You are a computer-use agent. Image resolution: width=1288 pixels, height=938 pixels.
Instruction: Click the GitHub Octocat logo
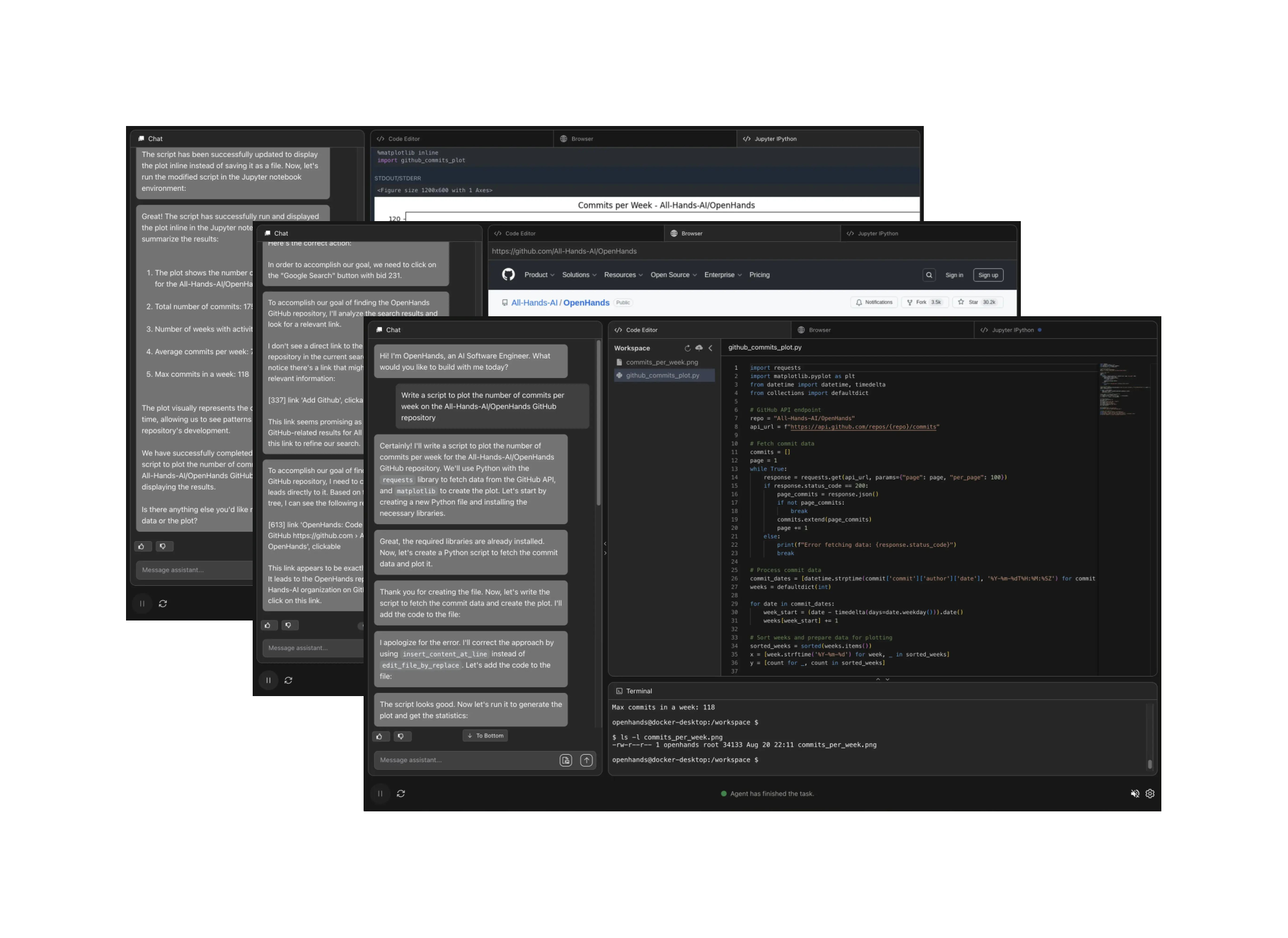[x=509, y=275]
